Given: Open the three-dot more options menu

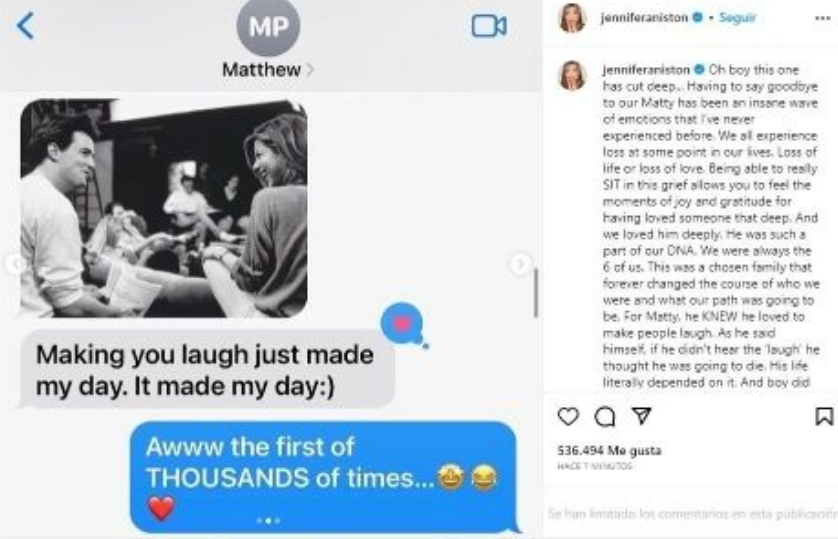Looking at the screenshot, I should click(823, 18).
